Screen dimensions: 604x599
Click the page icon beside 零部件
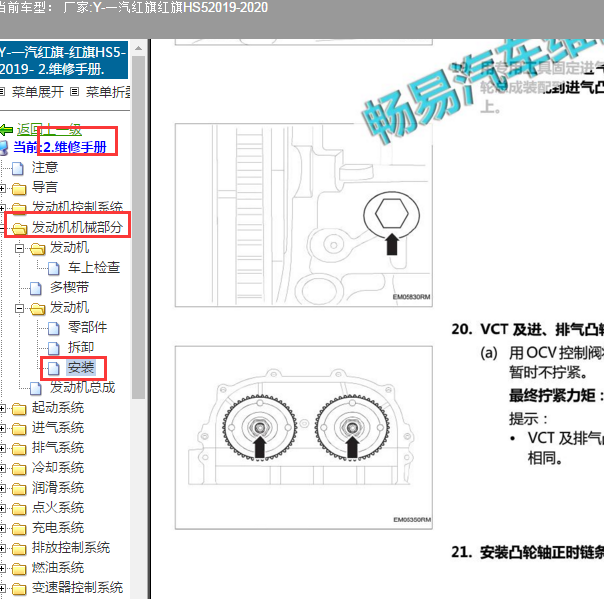(x=54, y=329)
